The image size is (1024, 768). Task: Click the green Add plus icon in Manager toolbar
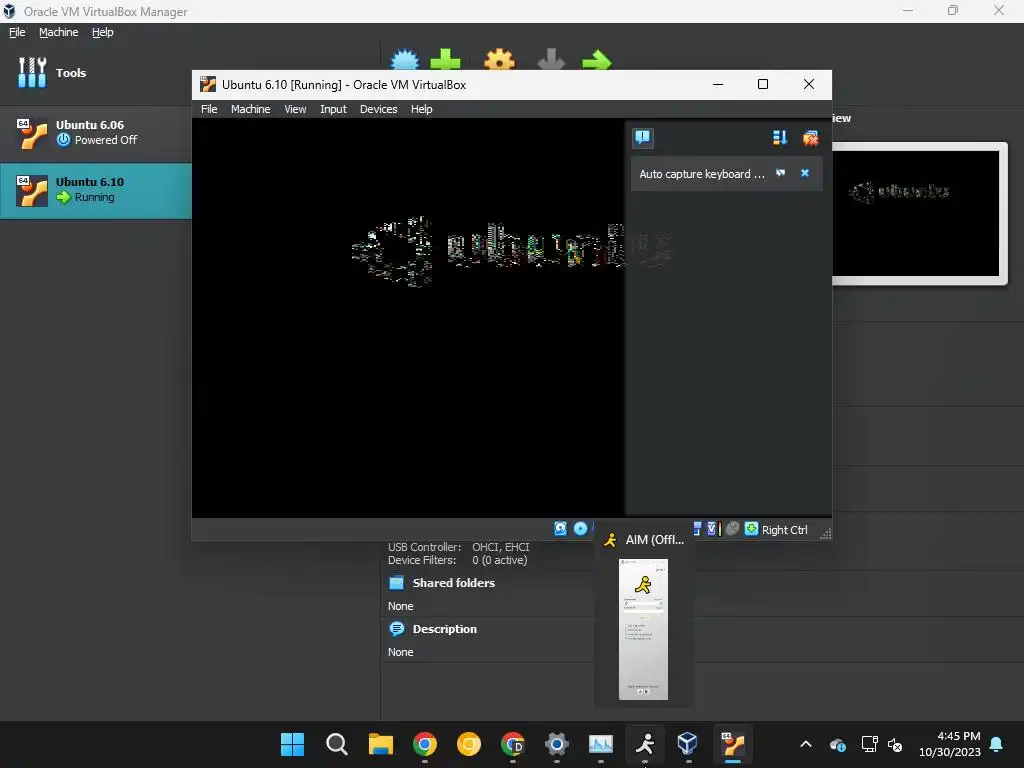pyautogui.click(x=445, y=60)
